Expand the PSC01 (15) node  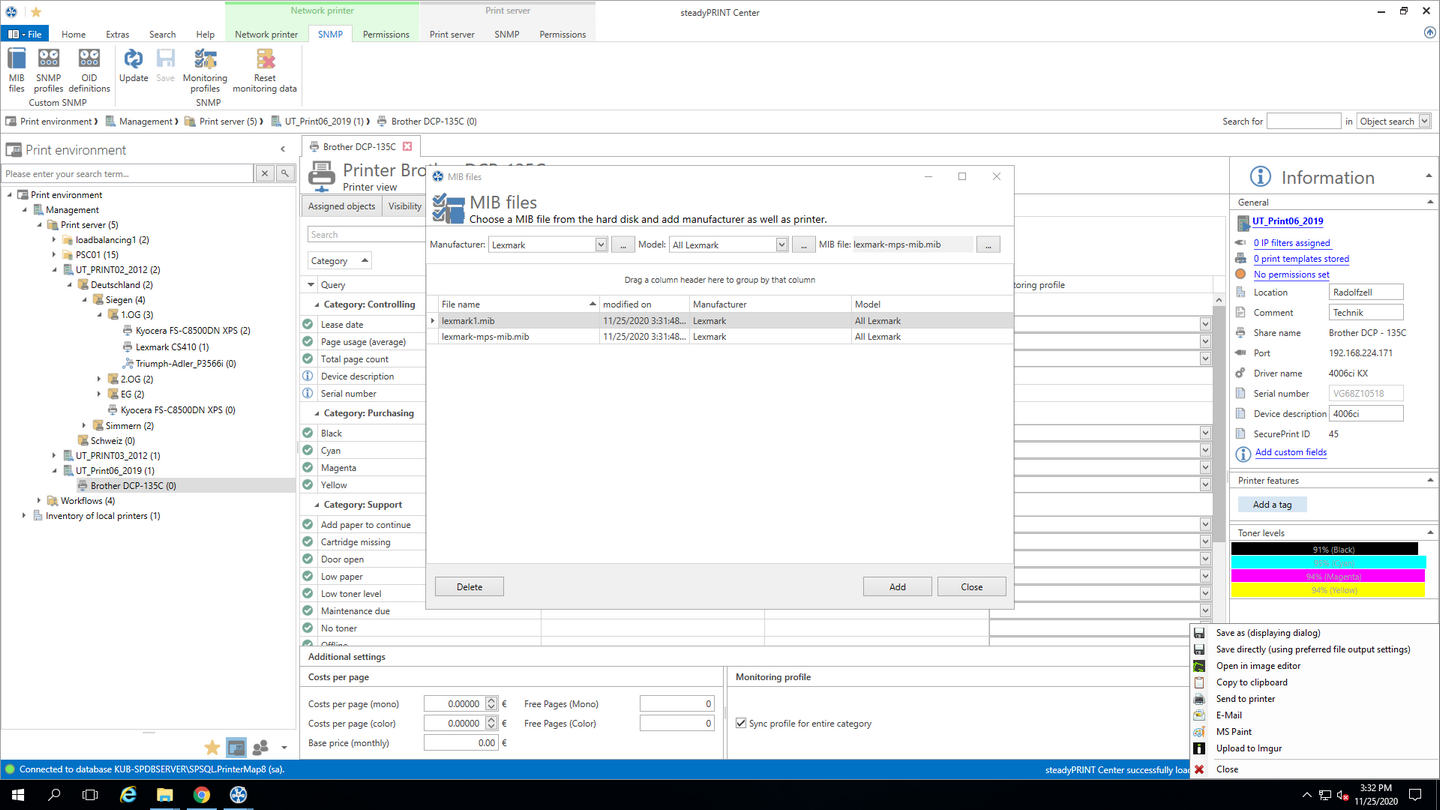(55, 255)
